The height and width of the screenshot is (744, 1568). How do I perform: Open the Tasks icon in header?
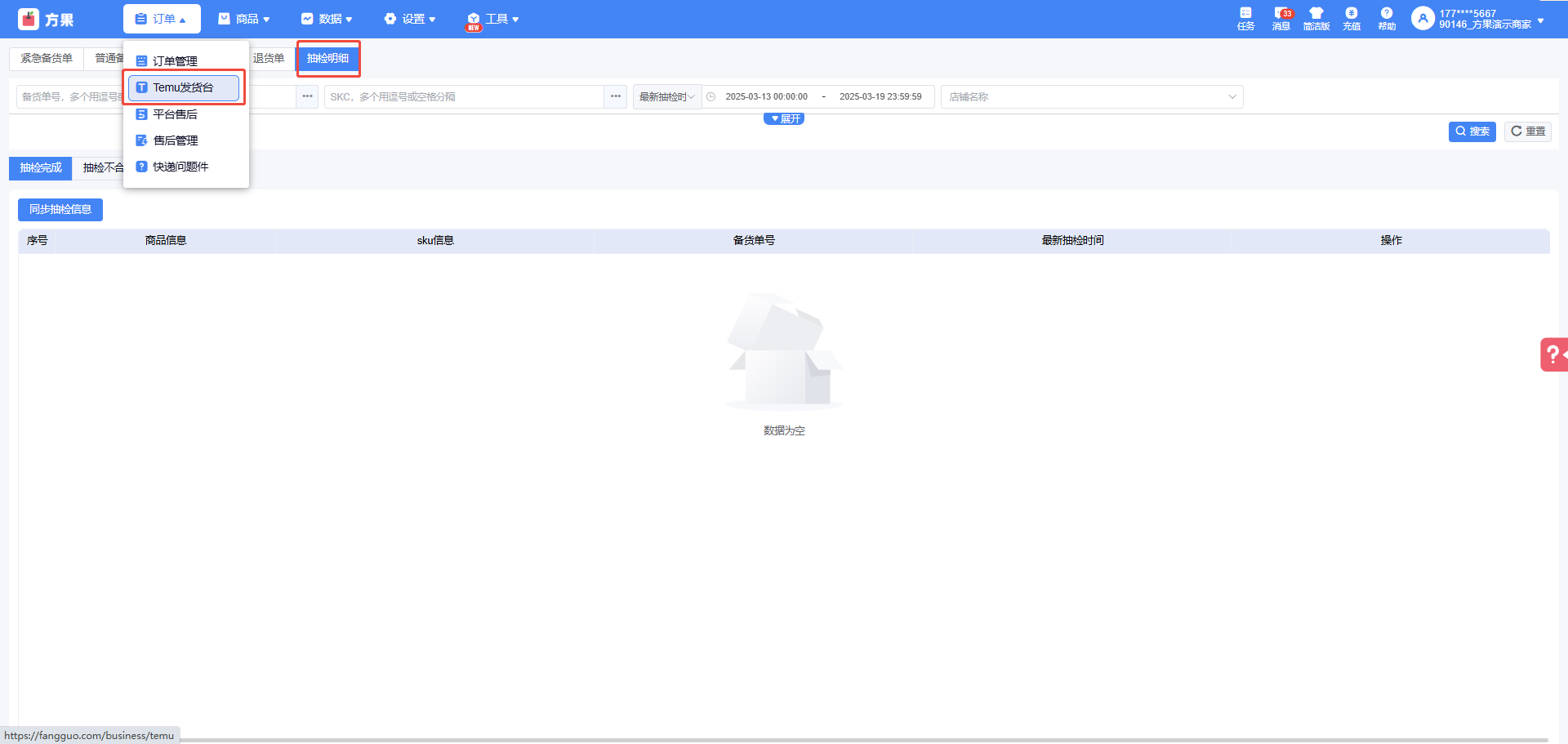[1245, 14]
